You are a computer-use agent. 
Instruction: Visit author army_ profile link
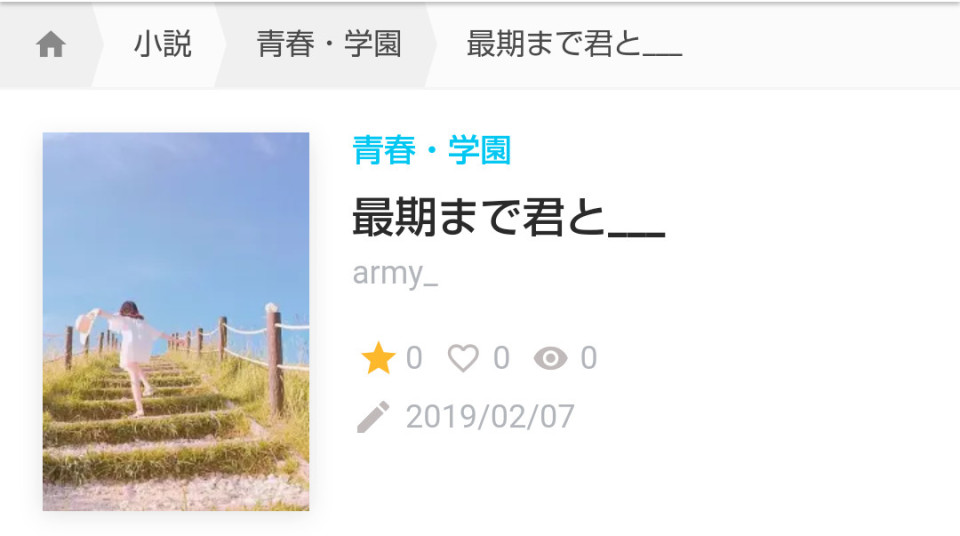pos(395,273)
